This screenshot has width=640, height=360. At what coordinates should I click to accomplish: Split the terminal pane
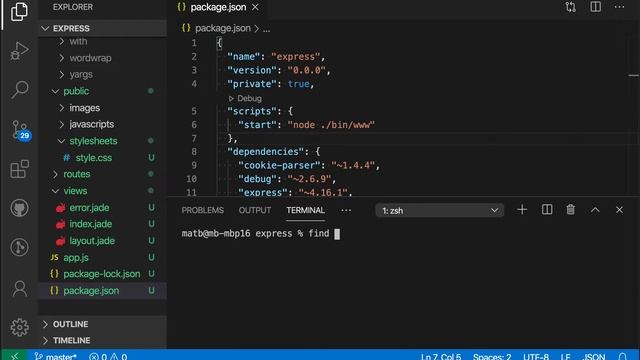tap(547, 210)
